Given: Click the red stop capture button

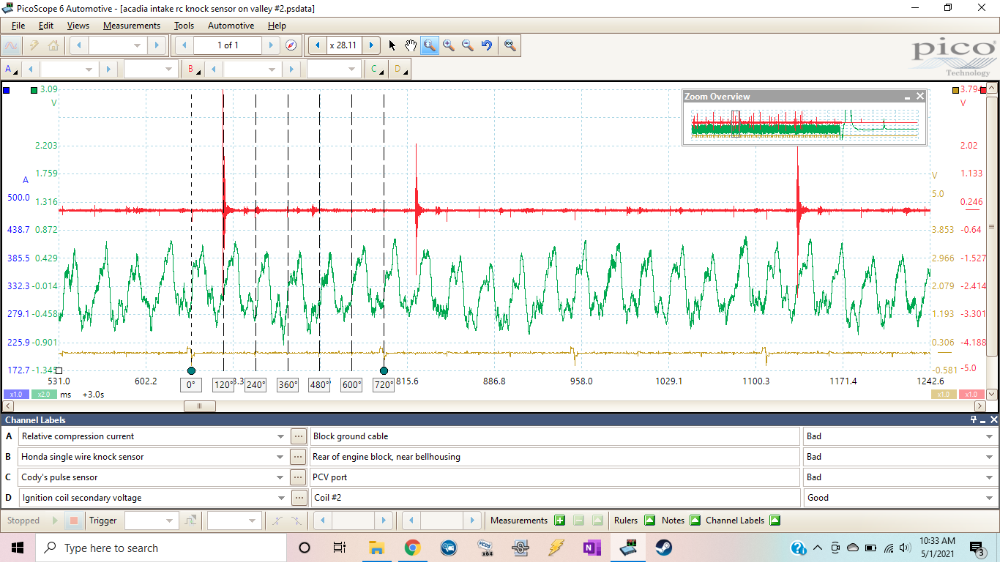Looking at the screenshot, I should coord(73,521).
